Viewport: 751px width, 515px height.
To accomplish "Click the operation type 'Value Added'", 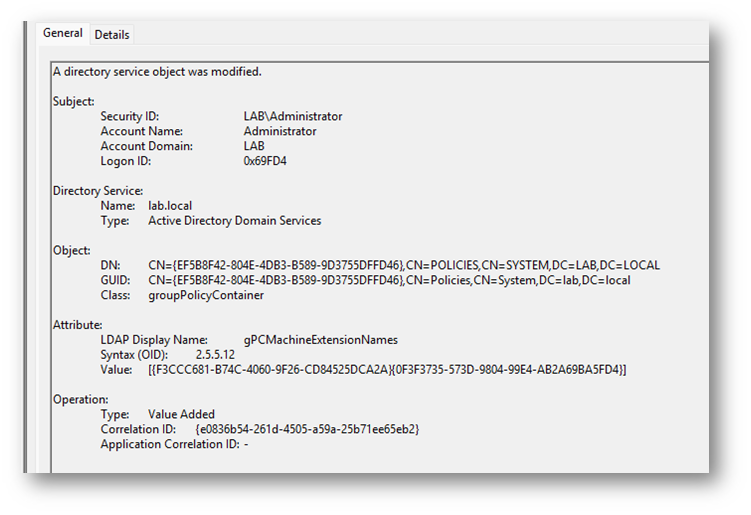I will click(x=181, y=414).
